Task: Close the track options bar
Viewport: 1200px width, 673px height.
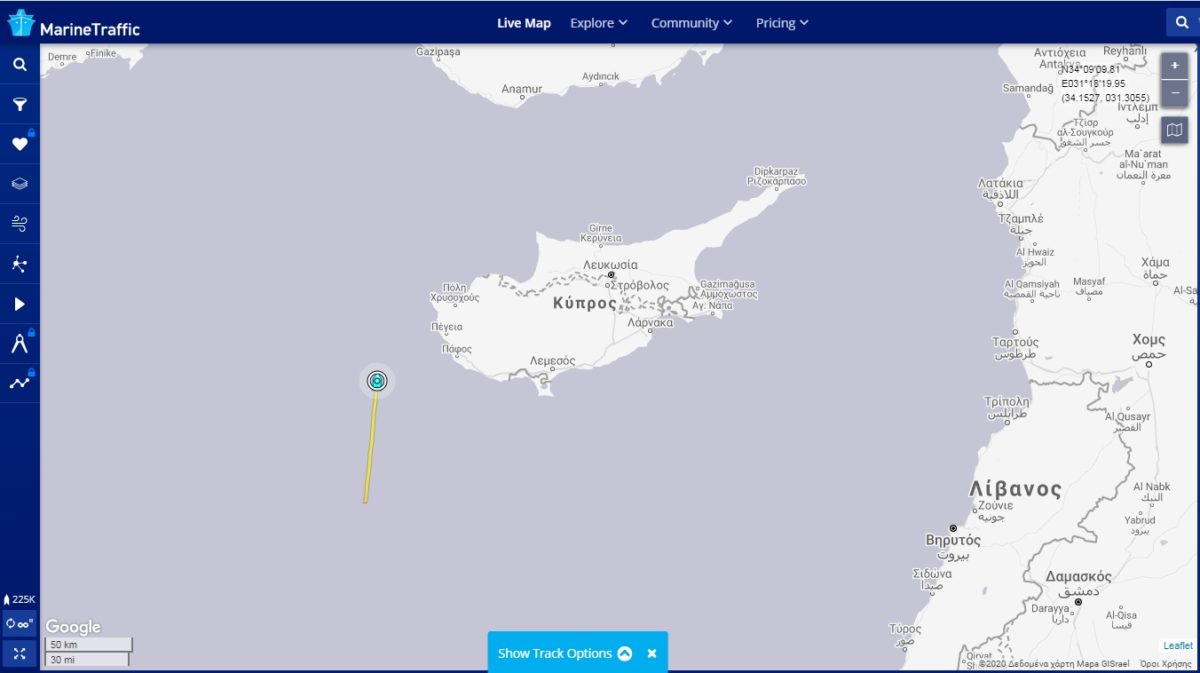Action: click(652, 653)
